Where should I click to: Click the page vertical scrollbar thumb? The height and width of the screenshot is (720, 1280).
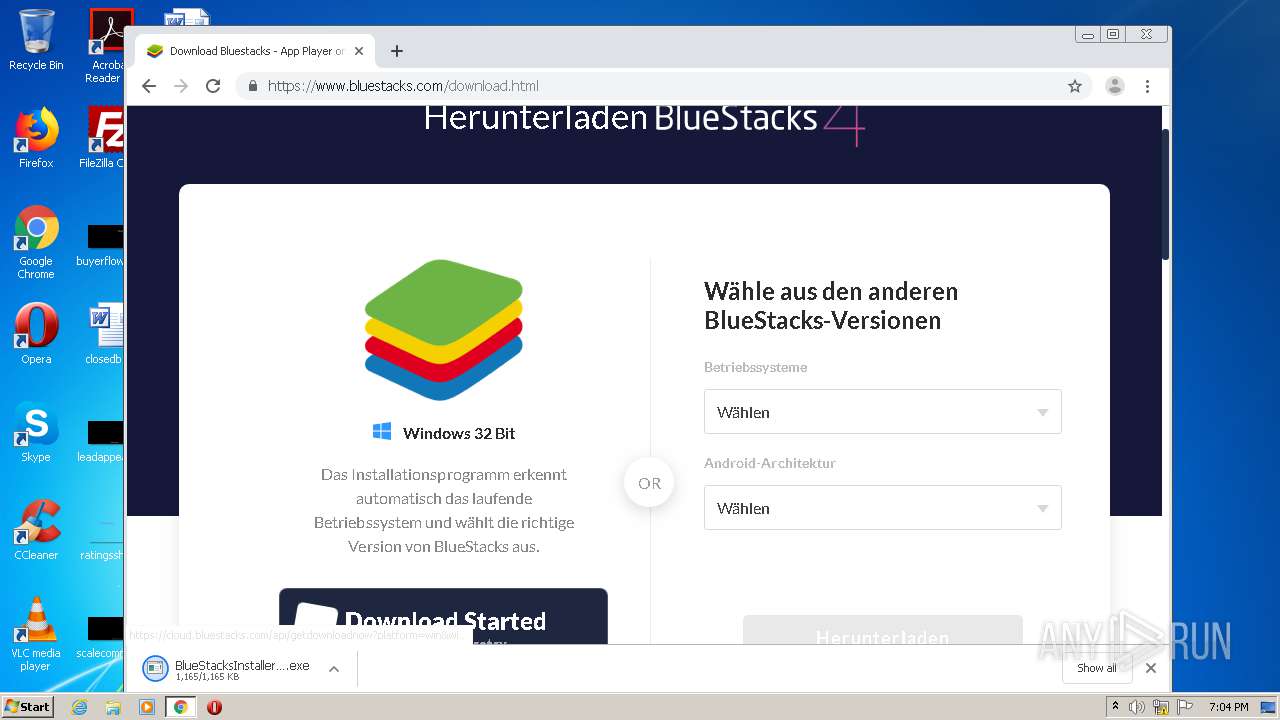tap(1165, 195)
